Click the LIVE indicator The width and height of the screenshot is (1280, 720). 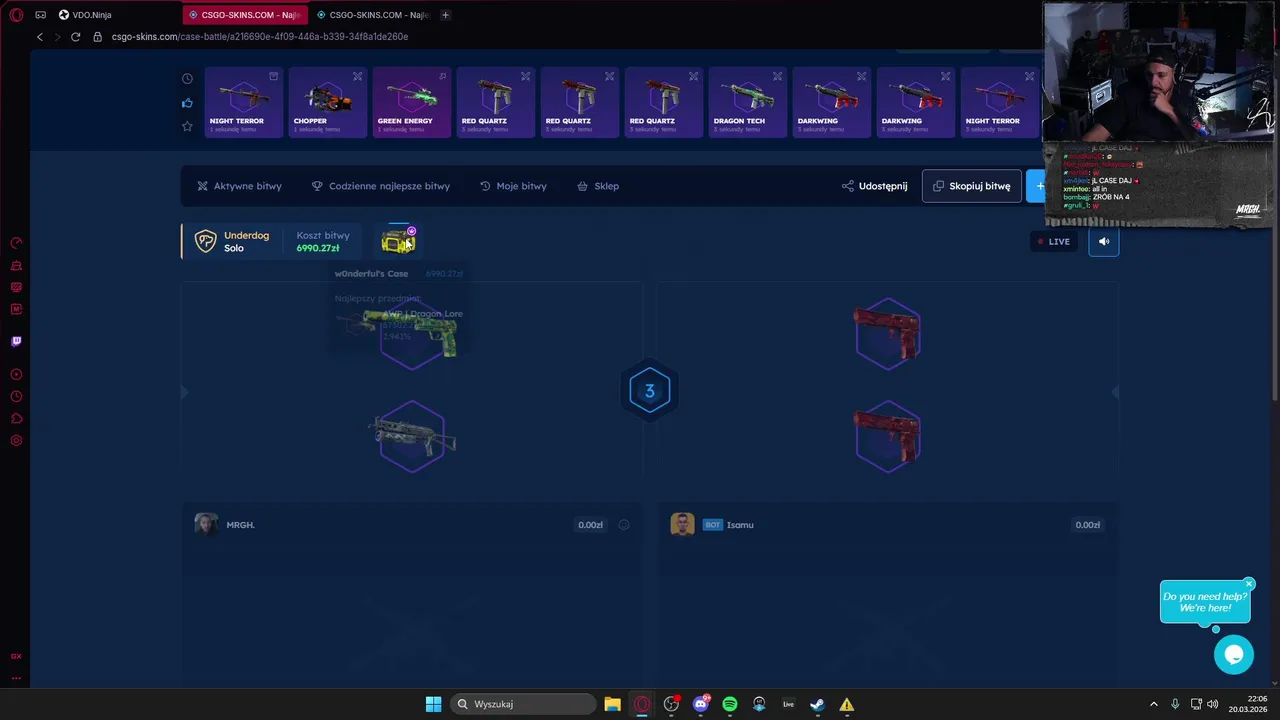1054,241
